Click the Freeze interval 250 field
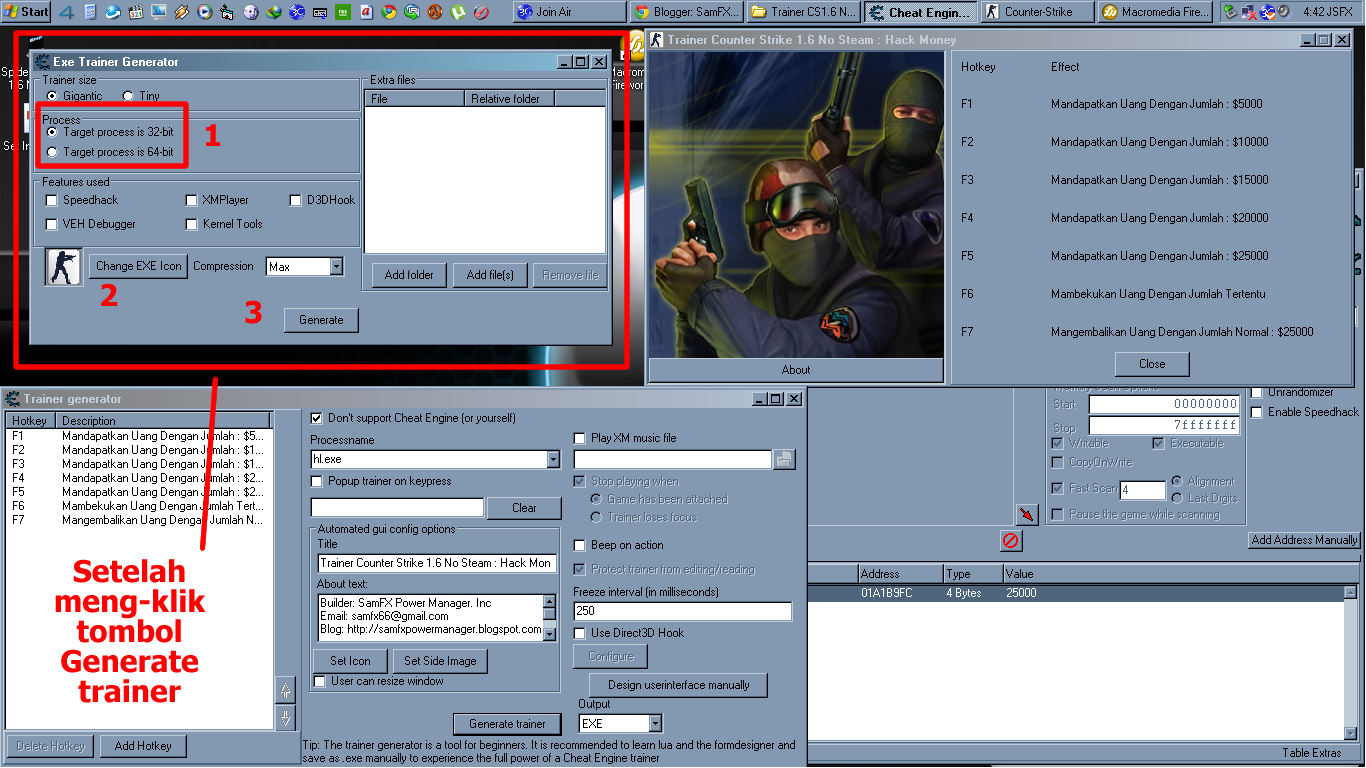 click(682, 611)
